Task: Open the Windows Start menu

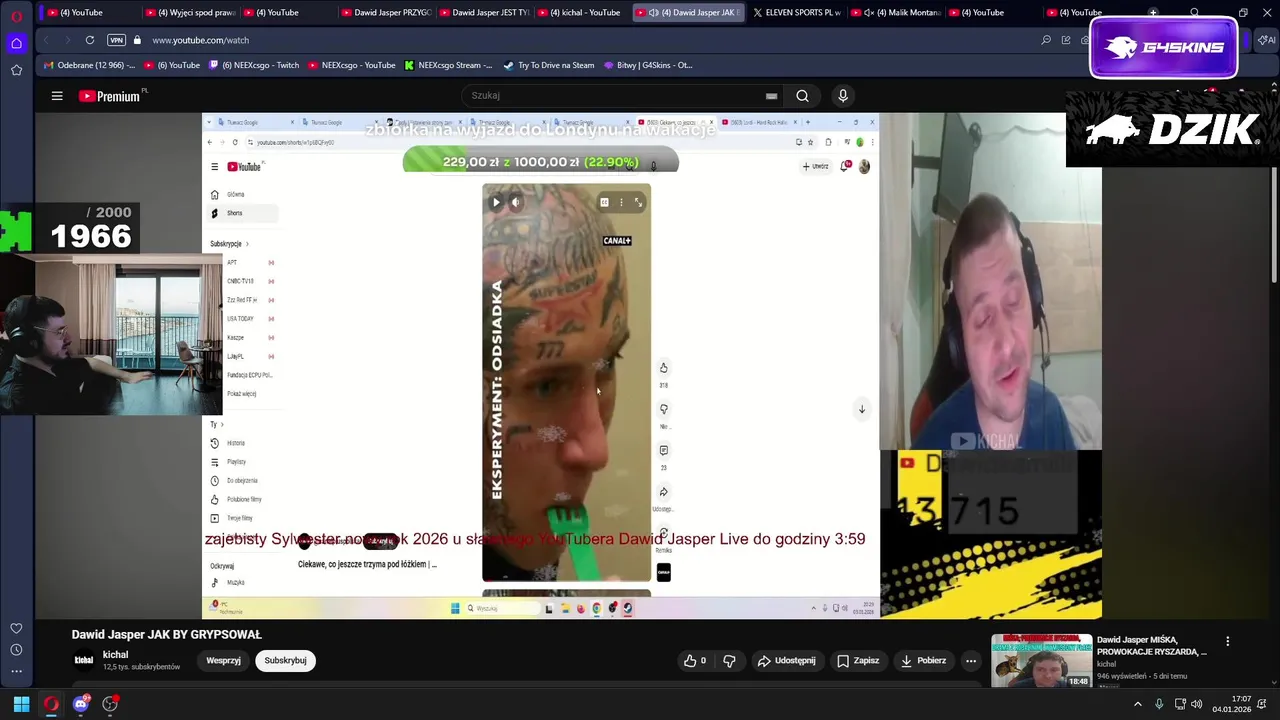Action: 21,704
